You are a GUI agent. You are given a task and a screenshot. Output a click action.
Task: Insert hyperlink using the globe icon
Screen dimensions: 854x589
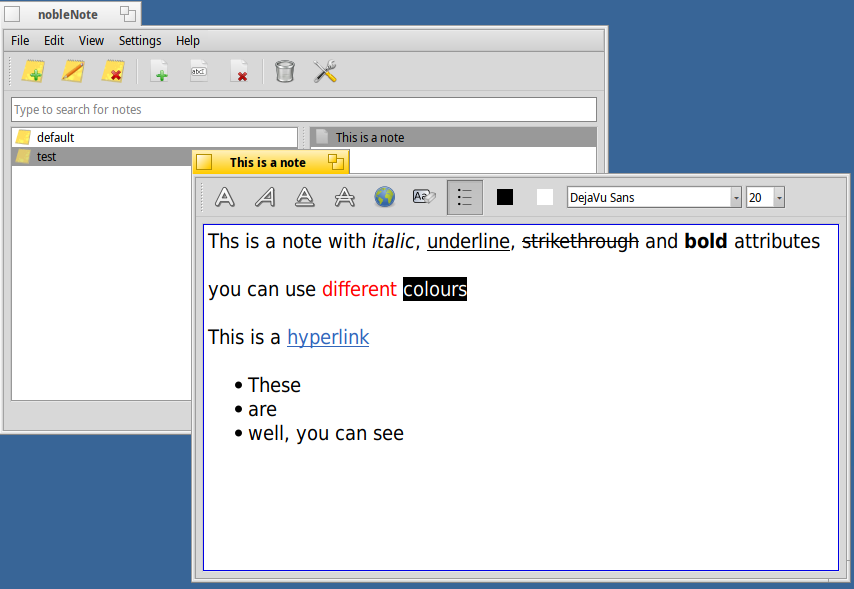pos(385,197)
